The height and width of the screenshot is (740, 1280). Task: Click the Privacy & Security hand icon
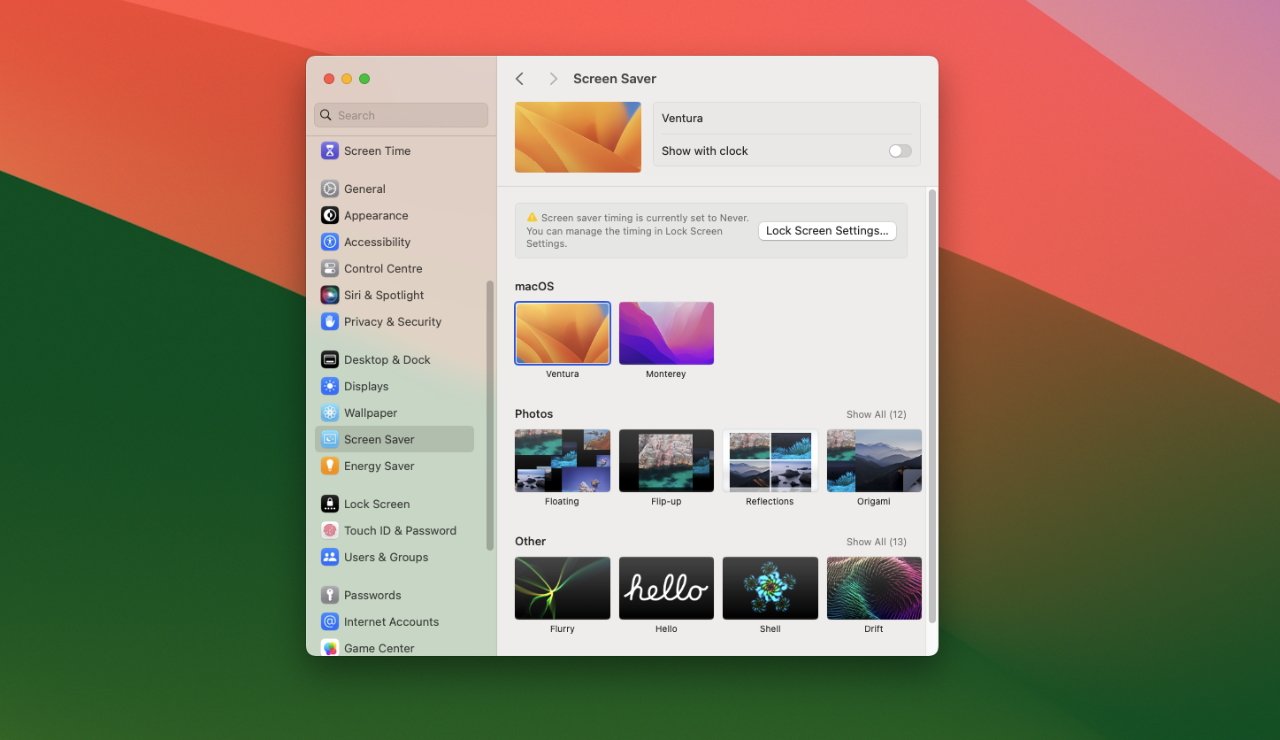coord(330,322)
